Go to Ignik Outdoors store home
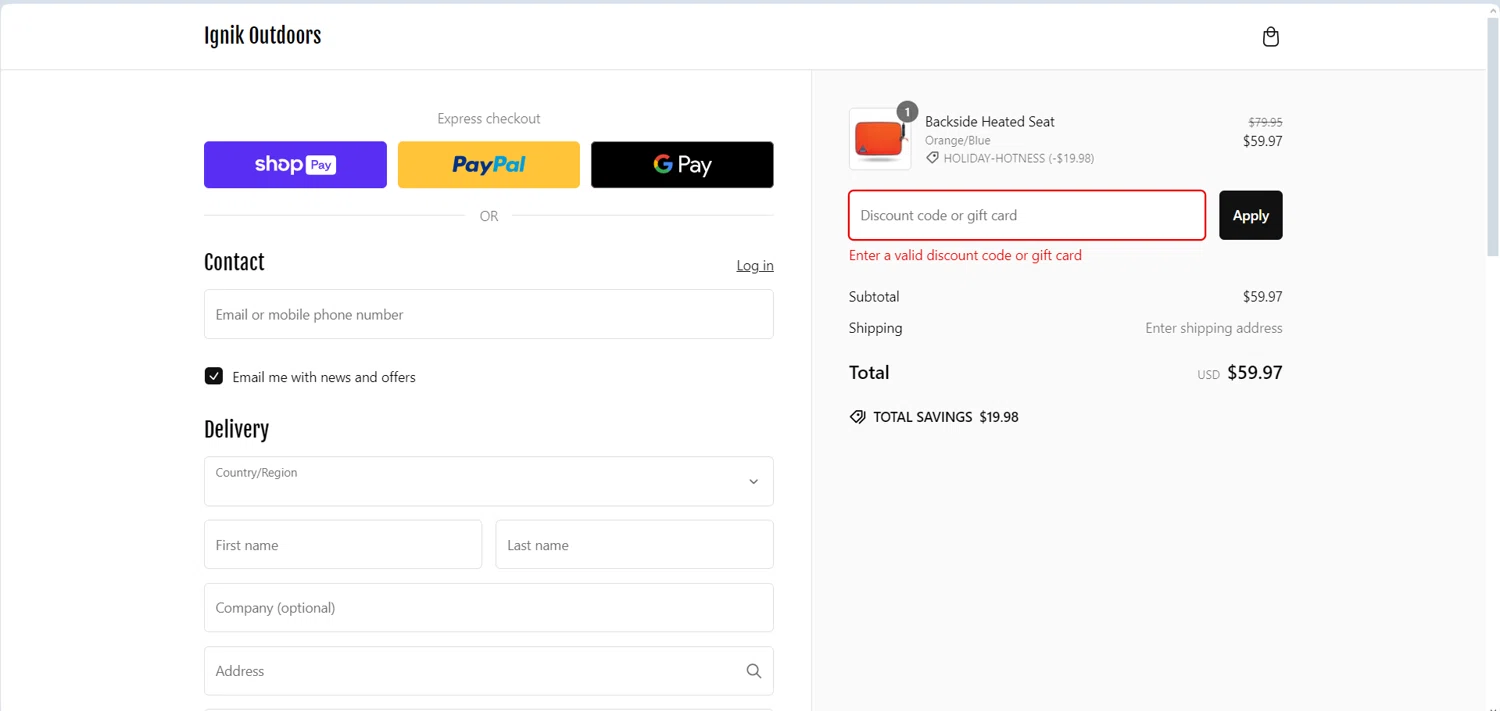Screen dimensions: 1500x711 coord(262,36)
